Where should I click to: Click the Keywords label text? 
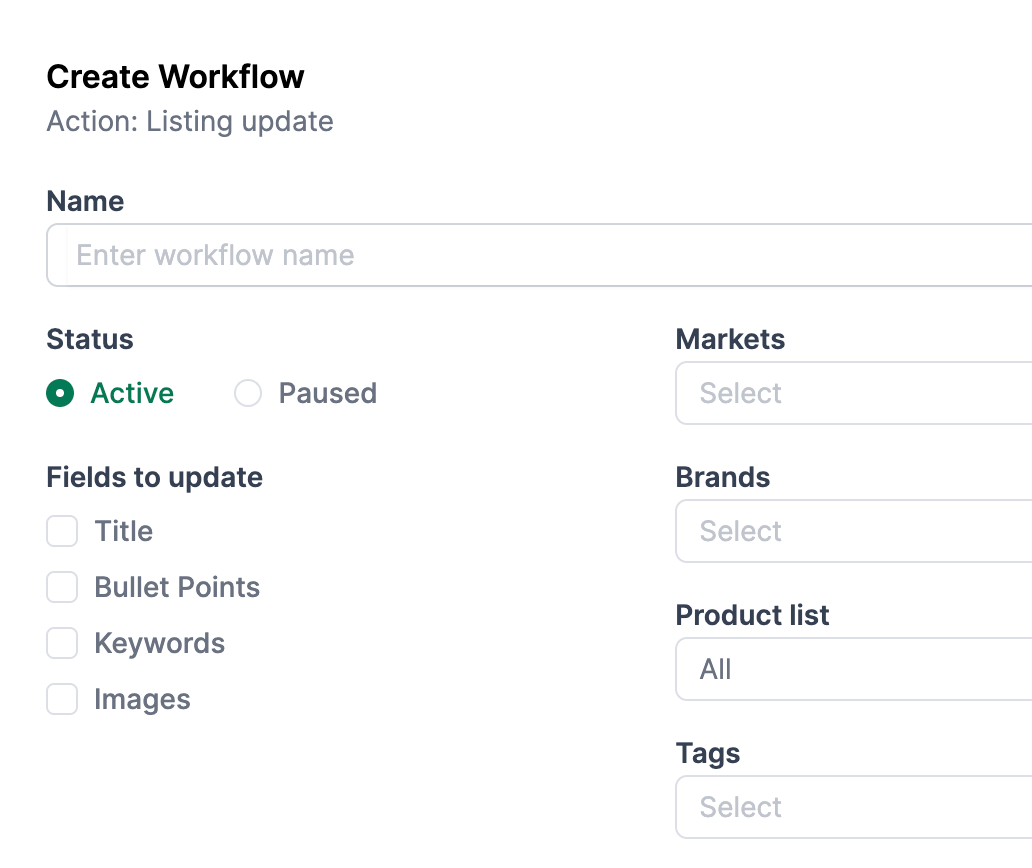pyautogui.click(x=160, y=643)
